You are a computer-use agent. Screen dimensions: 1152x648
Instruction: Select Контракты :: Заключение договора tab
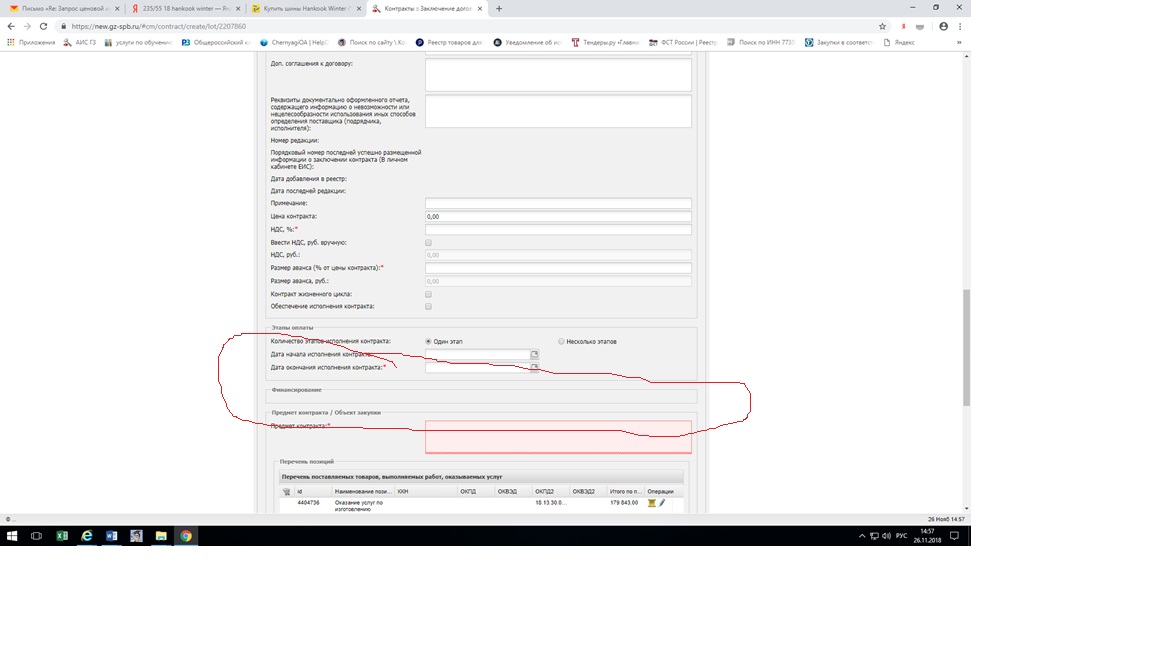(426, 9)
